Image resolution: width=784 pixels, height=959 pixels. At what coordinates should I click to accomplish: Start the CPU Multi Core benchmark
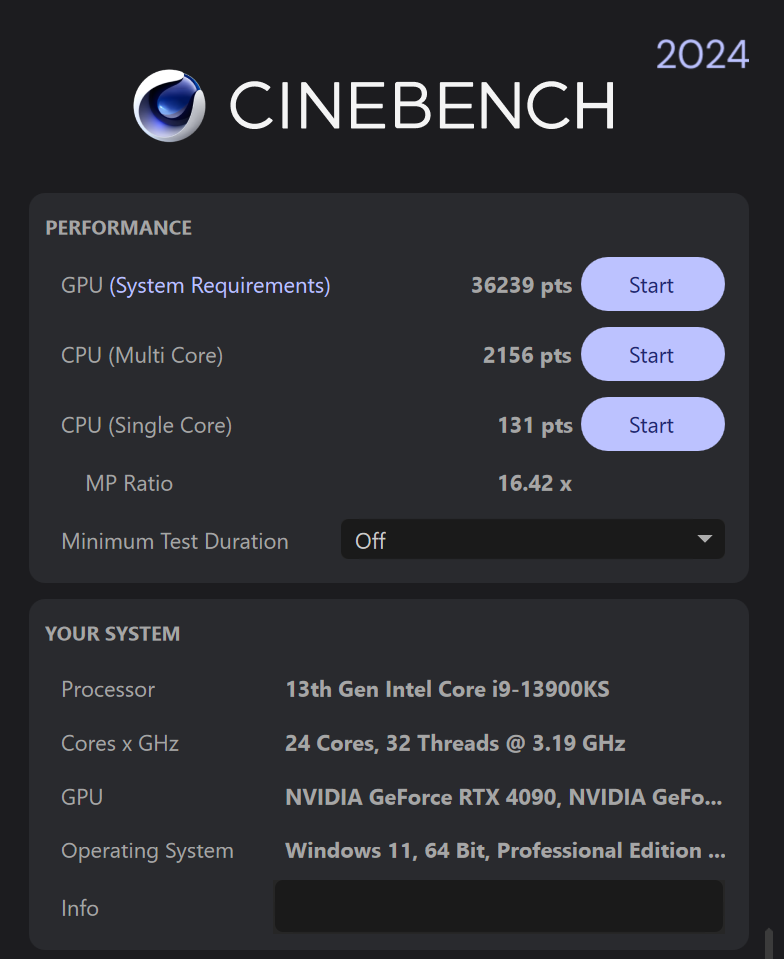click(x=652, y=355)
